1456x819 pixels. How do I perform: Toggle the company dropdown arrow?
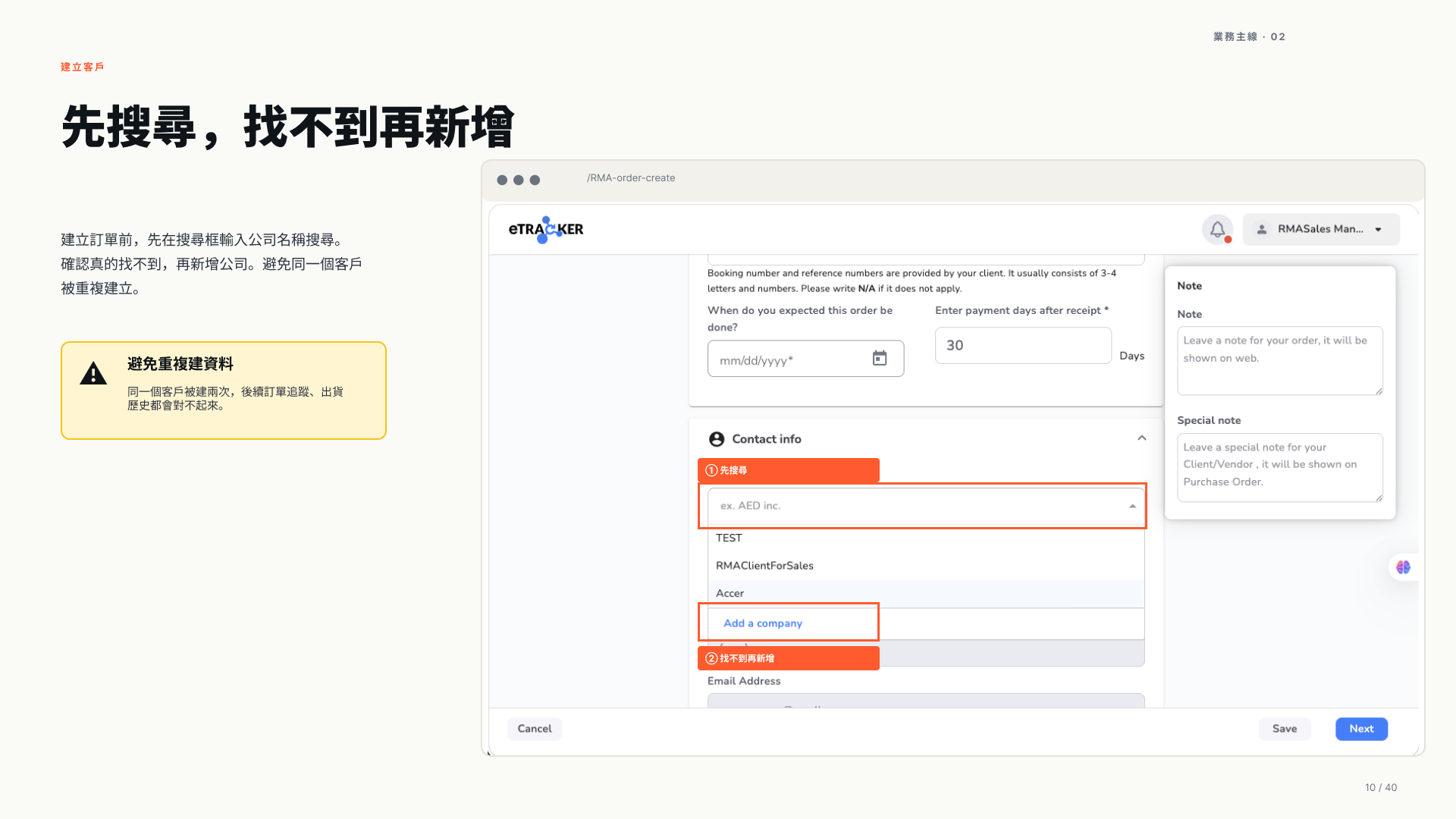(1132, 506)
